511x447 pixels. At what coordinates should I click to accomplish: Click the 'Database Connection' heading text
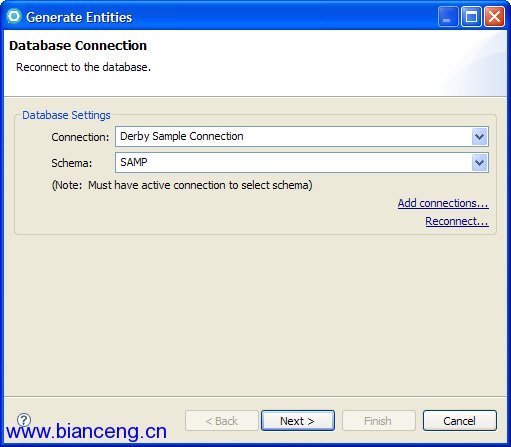[78, 46]
